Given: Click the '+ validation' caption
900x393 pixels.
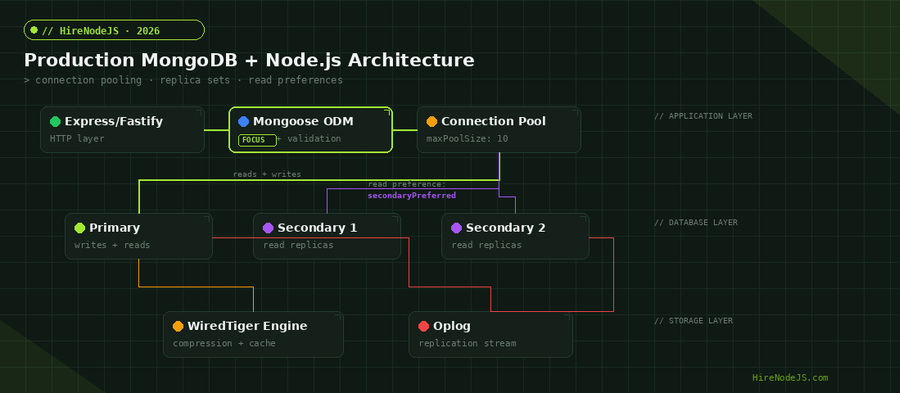Looking at the screenshot, I should click(309, 139).
